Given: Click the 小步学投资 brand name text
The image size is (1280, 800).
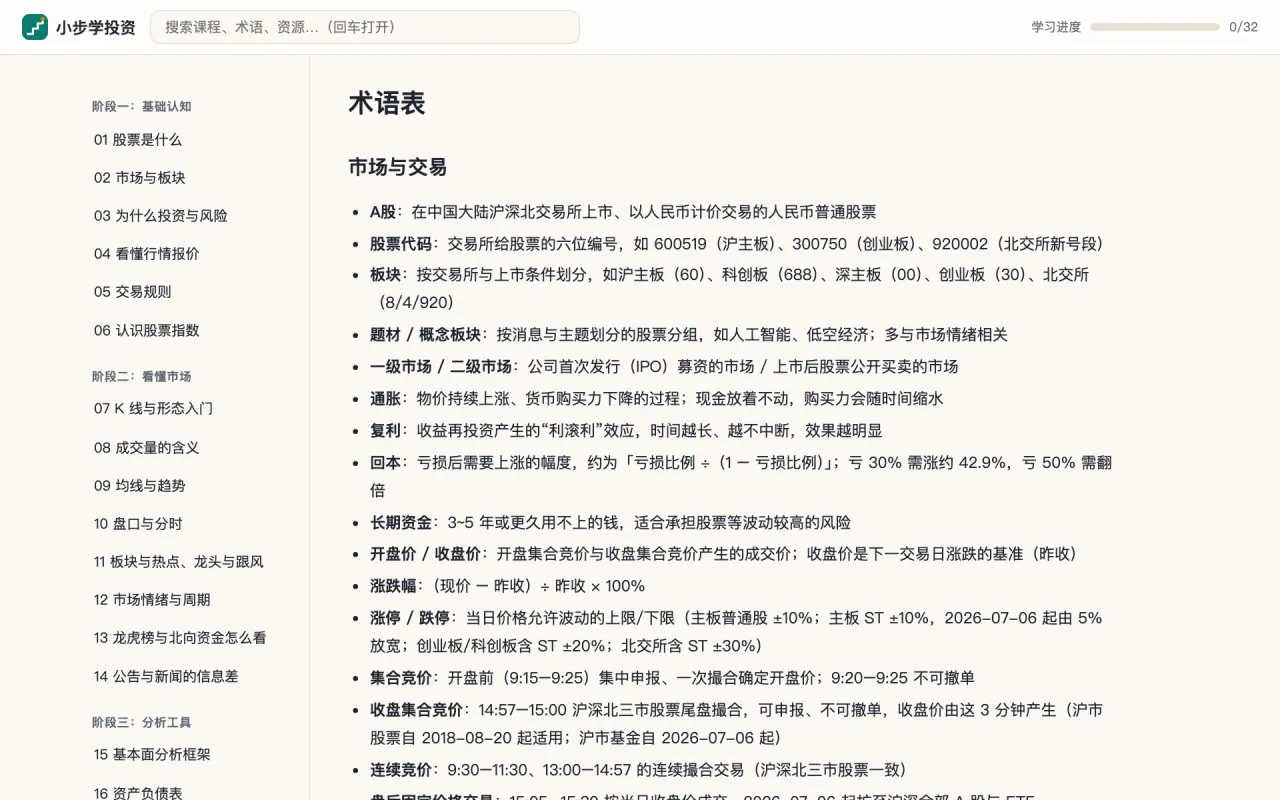Looking at the screenshot, I should [x=96, y=27].
